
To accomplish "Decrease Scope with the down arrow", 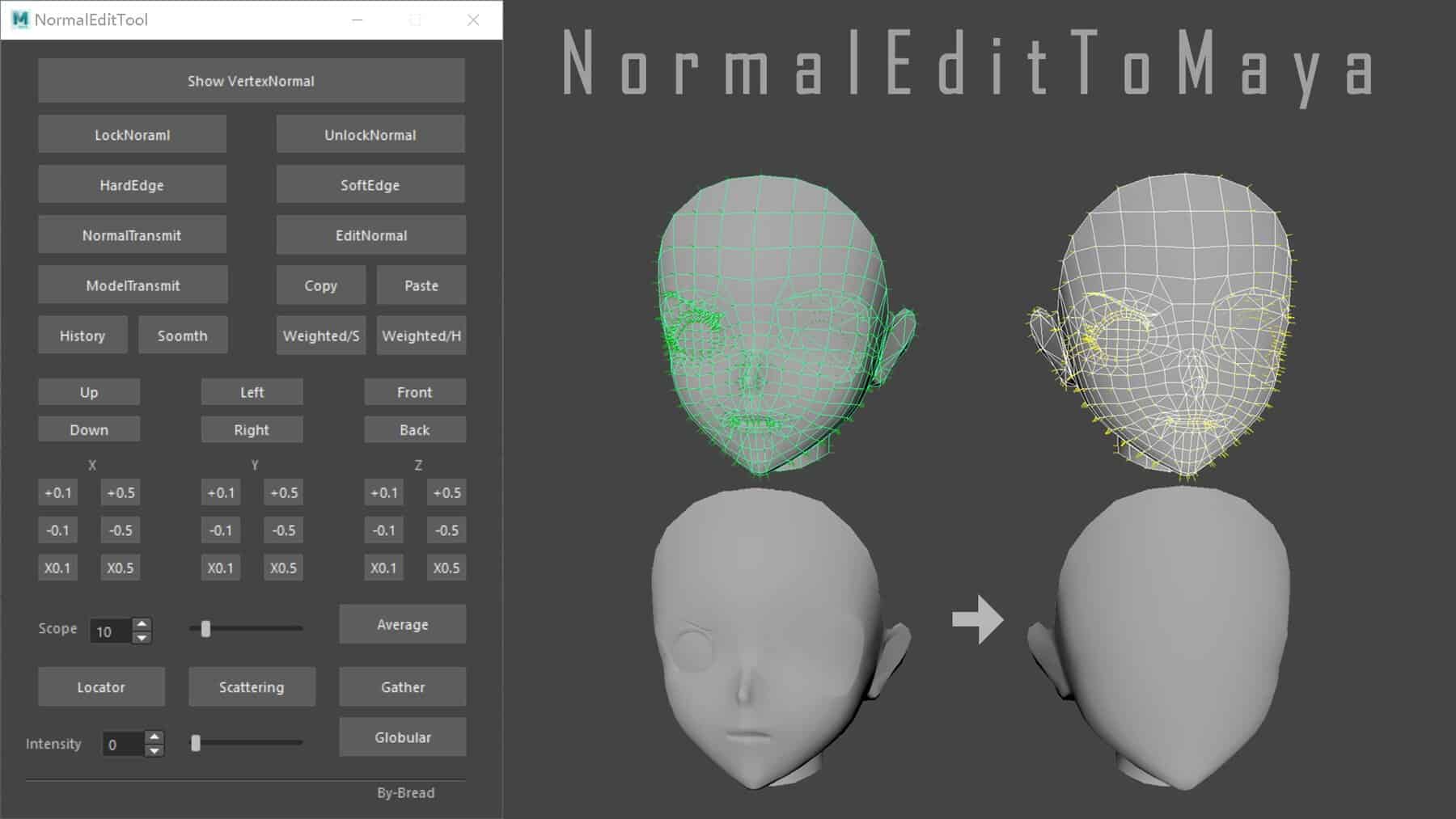I will click(x=142, y=638).
